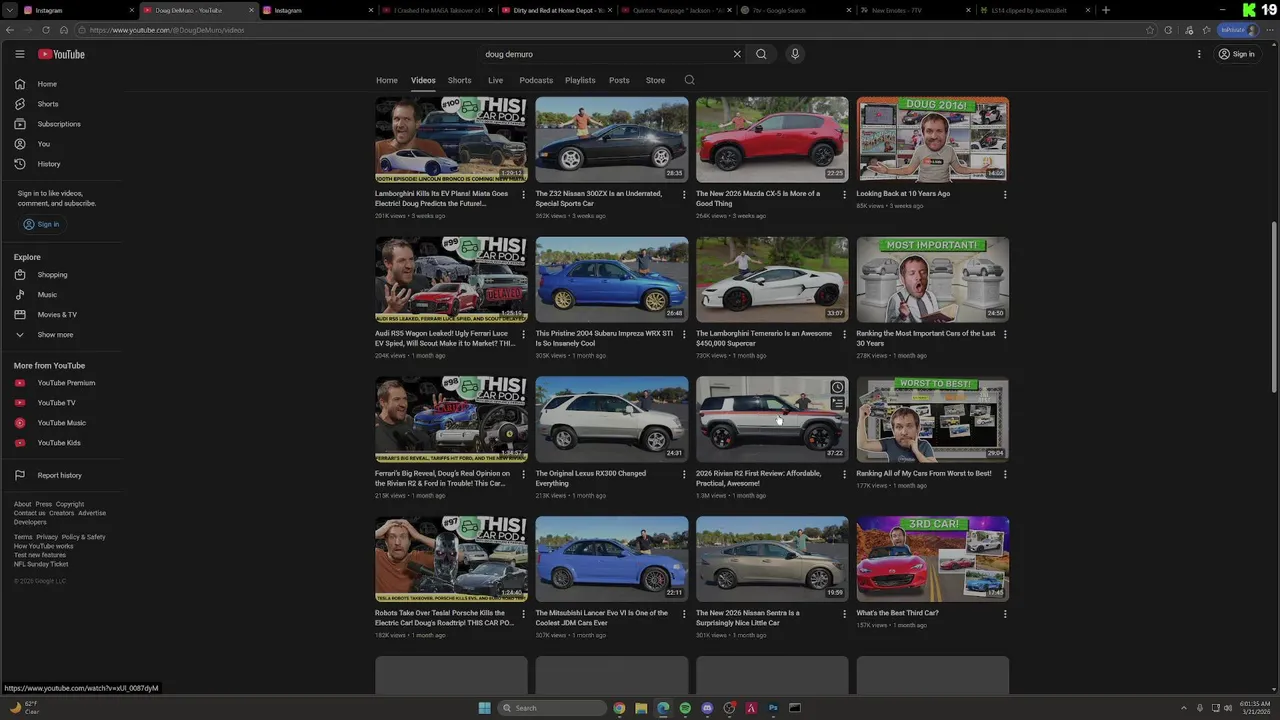Open the Z32 Nissan 300ZX video thumbnail
Screen dimensions: 1280x720
point(612,139)
